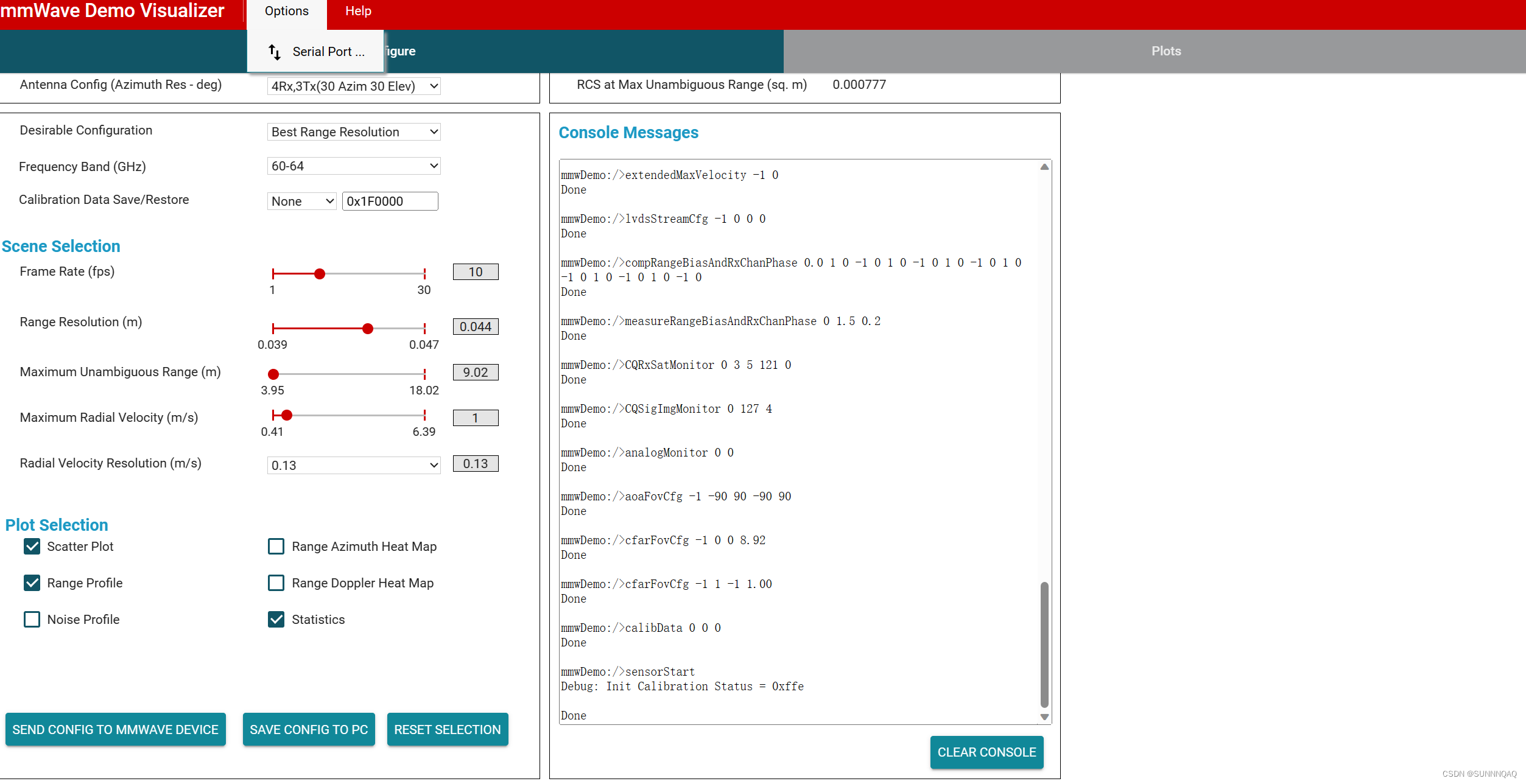The width and height of the screenshot is (1526, 784).
Task: Uncheck the Scatter Plot checkbox
Action: 32,547
